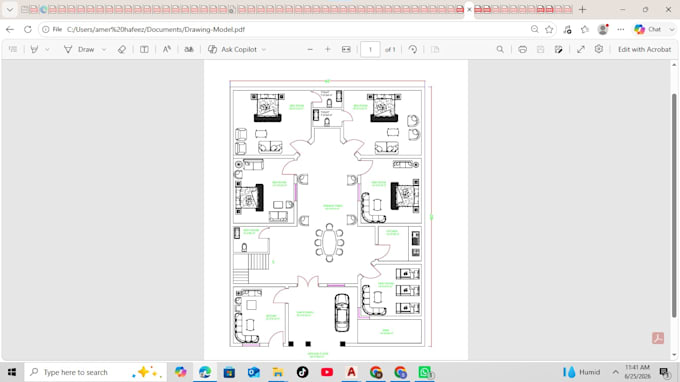
Task: Open tab actions menu chevron
Action: [10, 9]
